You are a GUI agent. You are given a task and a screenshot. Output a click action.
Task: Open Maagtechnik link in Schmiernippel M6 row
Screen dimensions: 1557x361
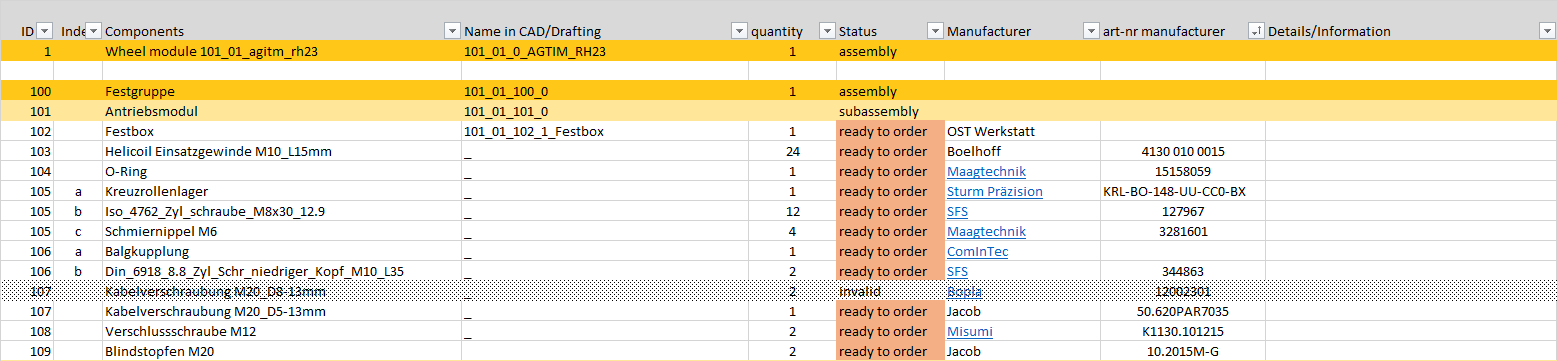coord(986,231)
